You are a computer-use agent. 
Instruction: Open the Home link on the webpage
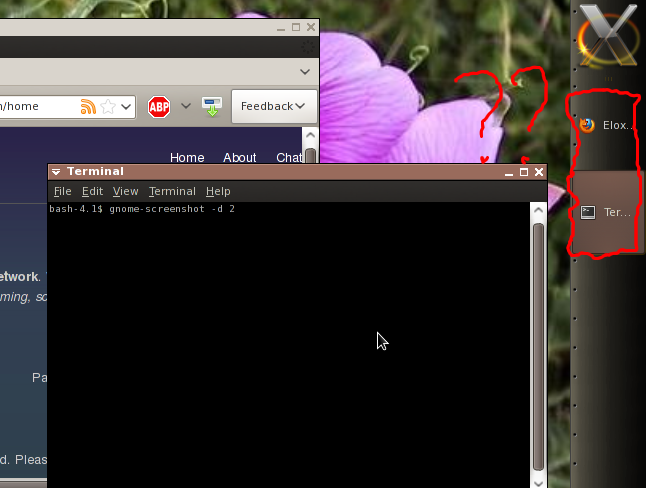coord(187,157)
